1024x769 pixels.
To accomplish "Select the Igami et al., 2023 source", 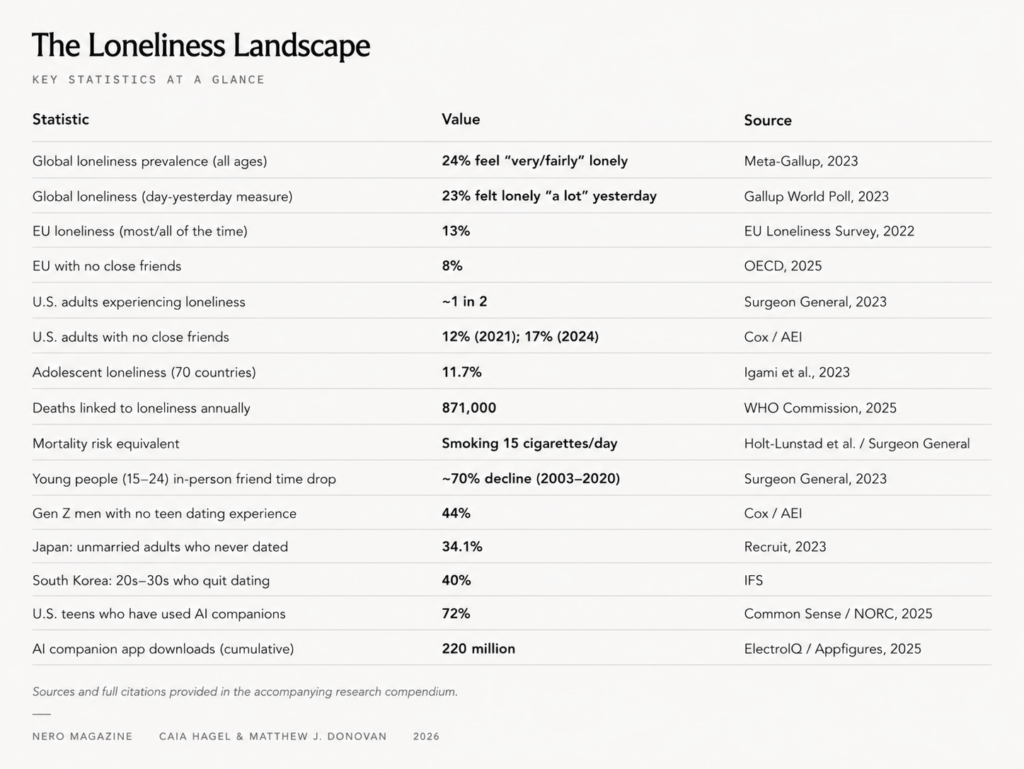I will click(797, 372).
